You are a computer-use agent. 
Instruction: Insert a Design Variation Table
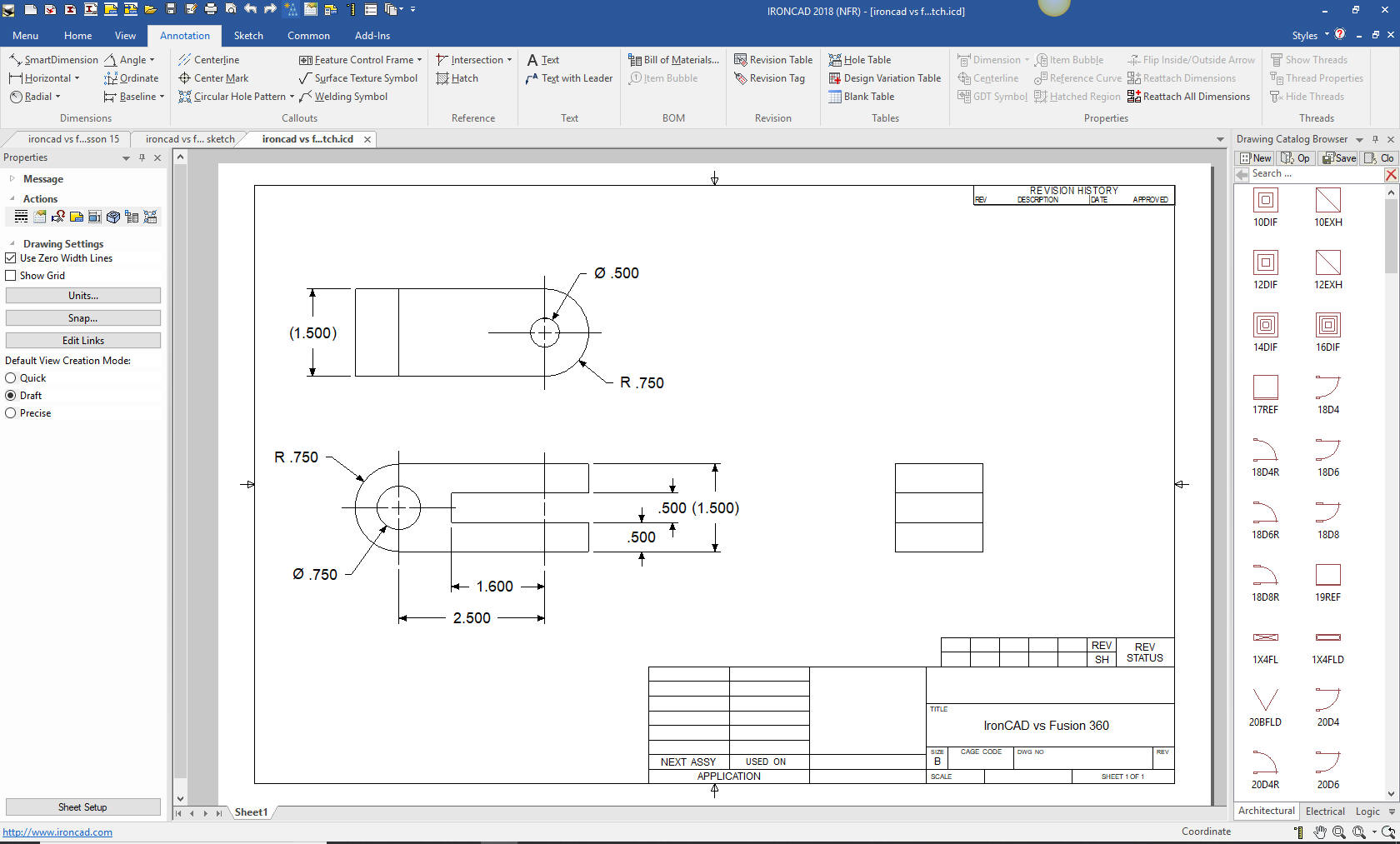click(x=884, y=78)
